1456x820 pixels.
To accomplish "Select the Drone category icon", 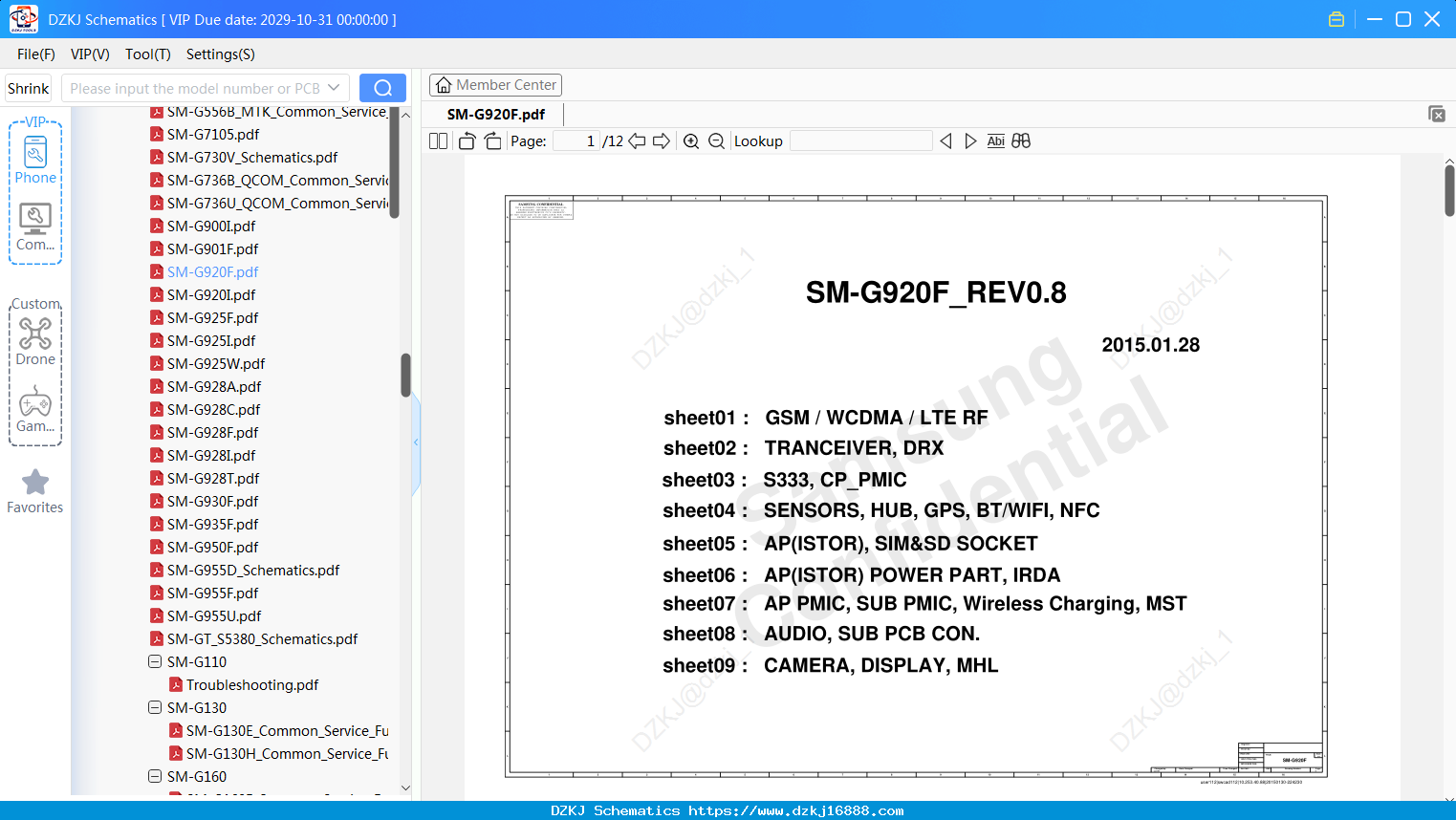I will [x=35, y=341].
